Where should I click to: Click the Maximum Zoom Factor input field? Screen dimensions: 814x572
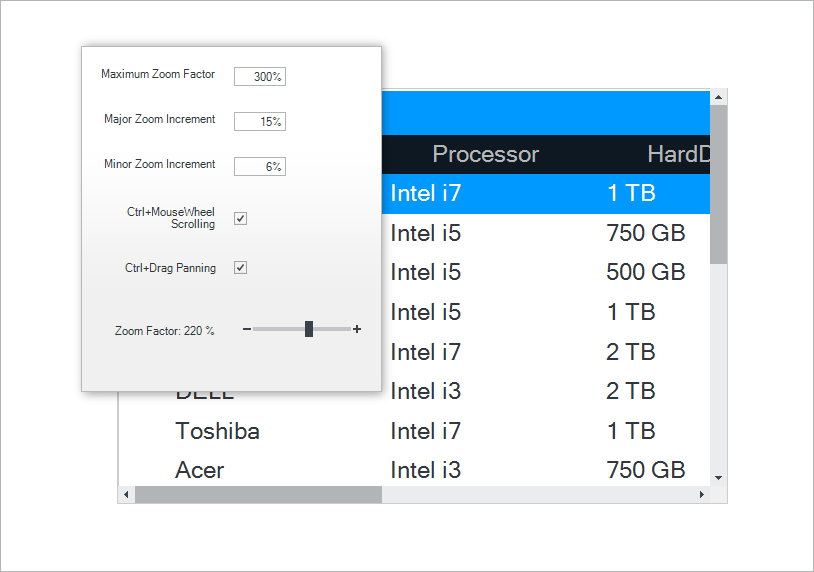(x=260, y=77)
